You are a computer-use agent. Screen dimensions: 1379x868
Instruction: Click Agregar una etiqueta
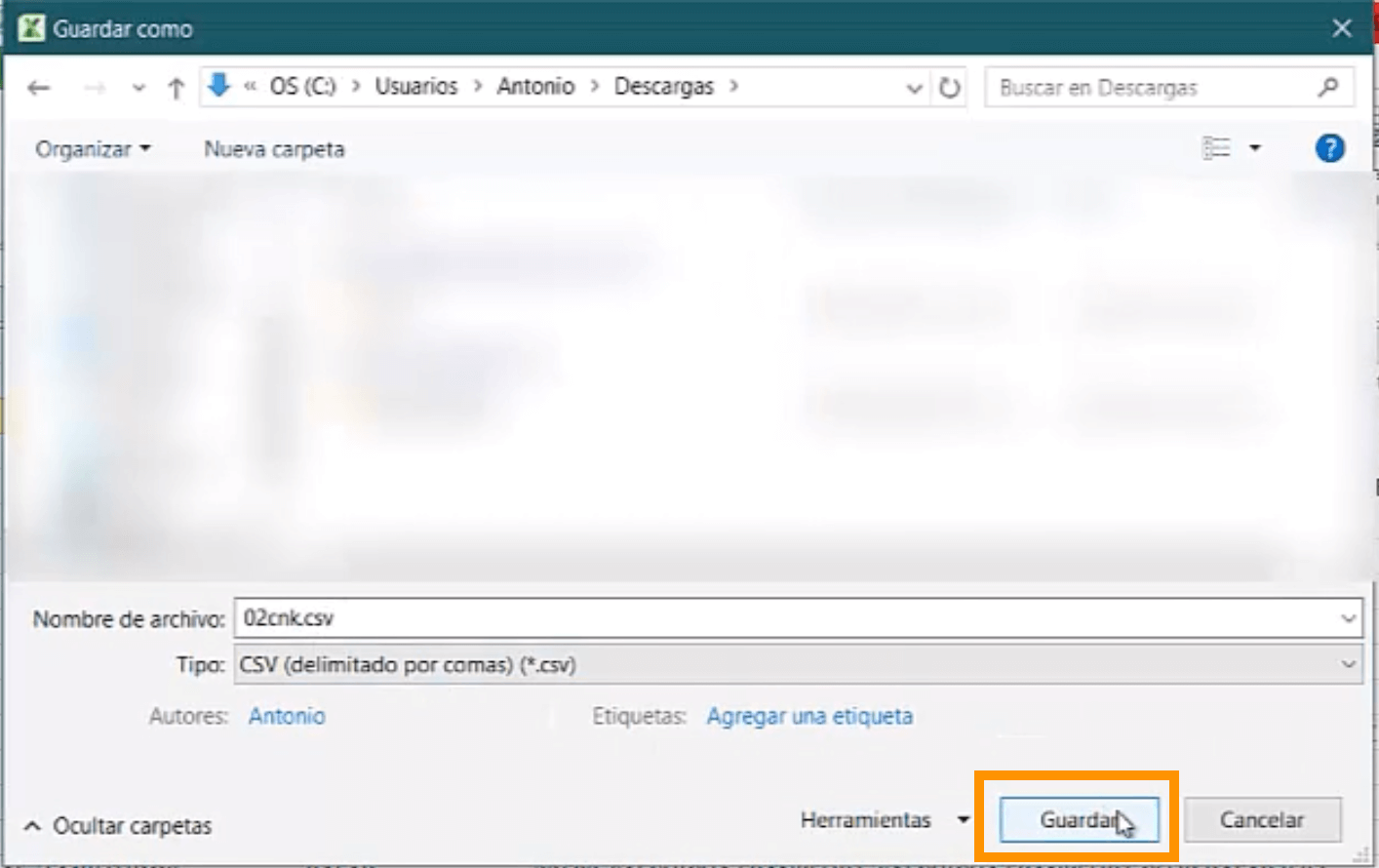809,717
